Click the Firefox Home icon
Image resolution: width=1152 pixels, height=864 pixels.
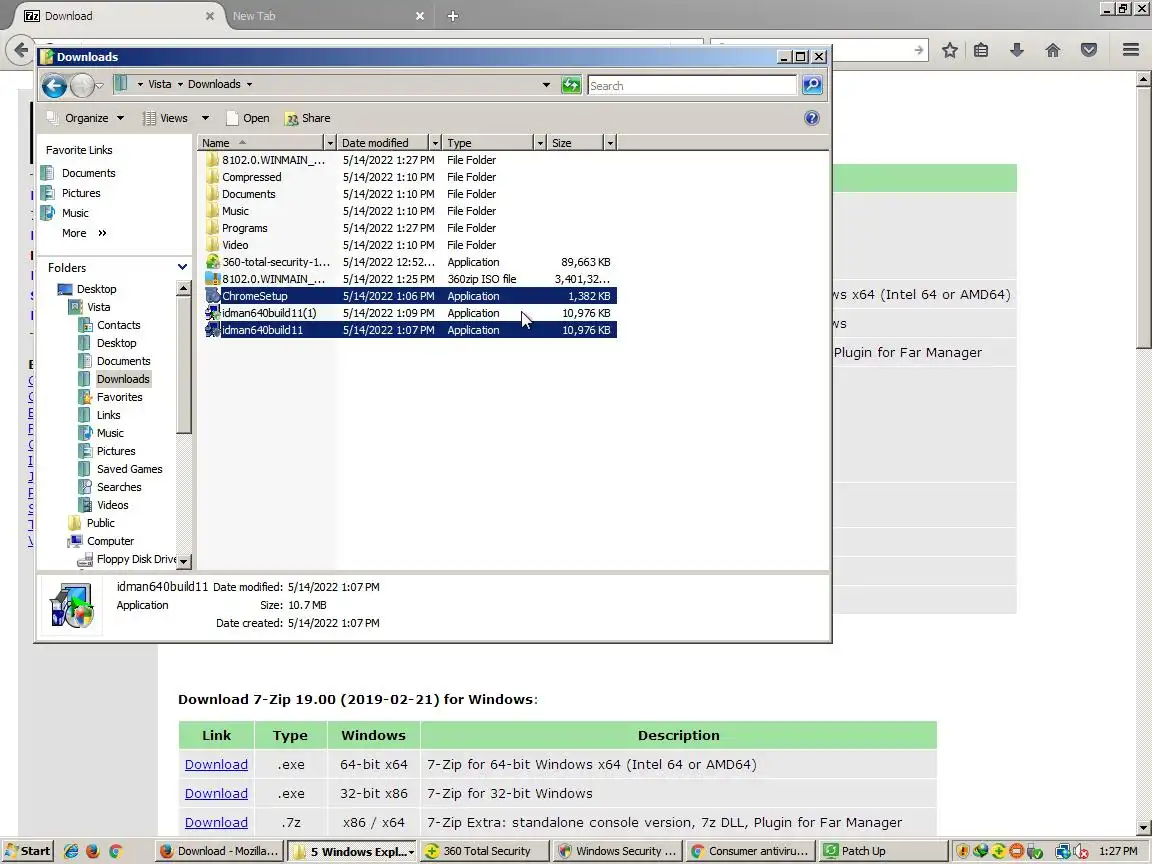[1053, 50]
